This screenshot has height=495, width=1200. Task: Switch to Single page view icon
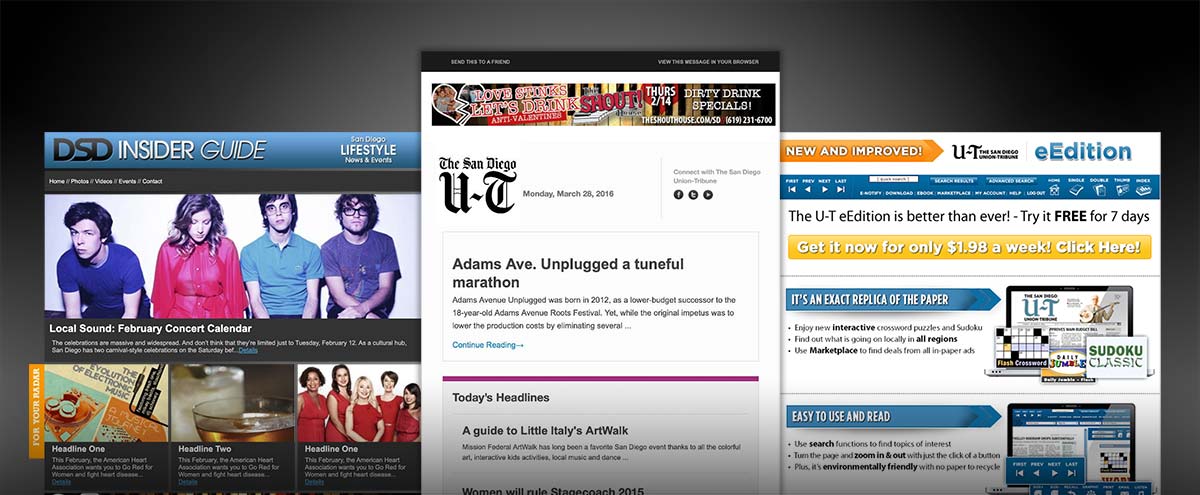[x=1076, y=190]
